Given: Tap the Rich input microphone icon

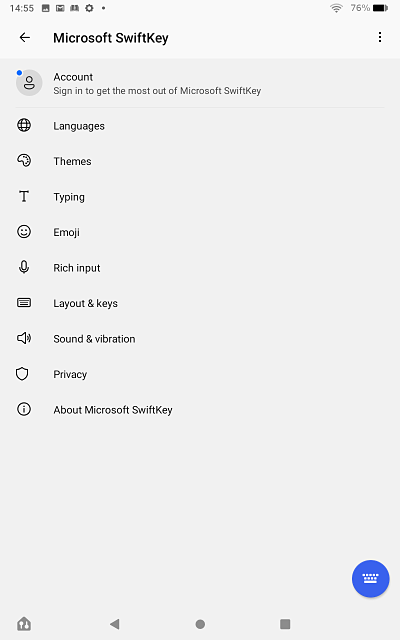Looking at the screenshot, I should point(24,267).
